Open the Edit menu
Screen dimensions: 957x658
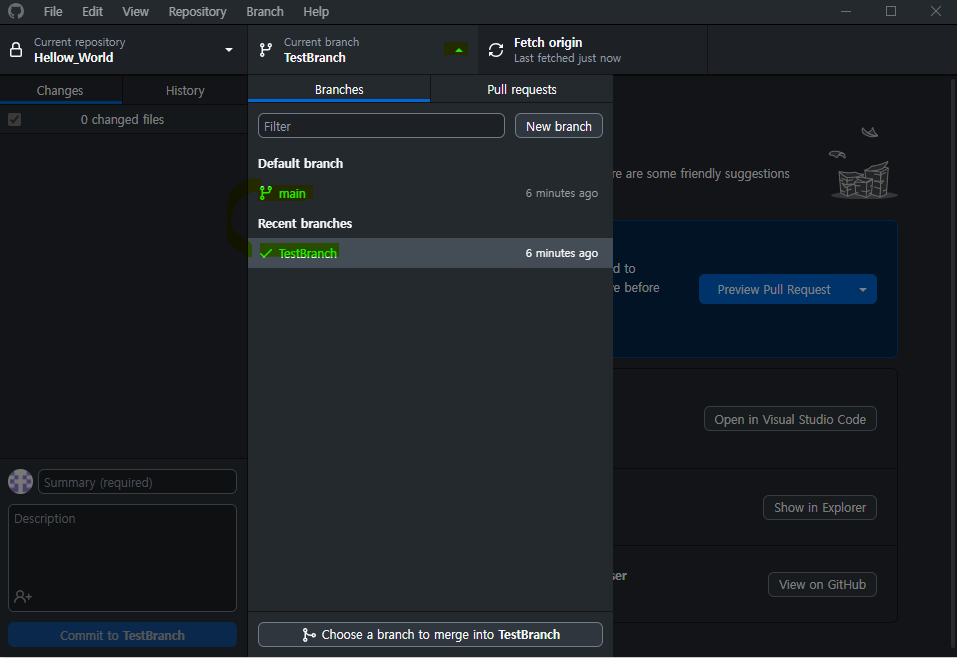pos(93,12)
